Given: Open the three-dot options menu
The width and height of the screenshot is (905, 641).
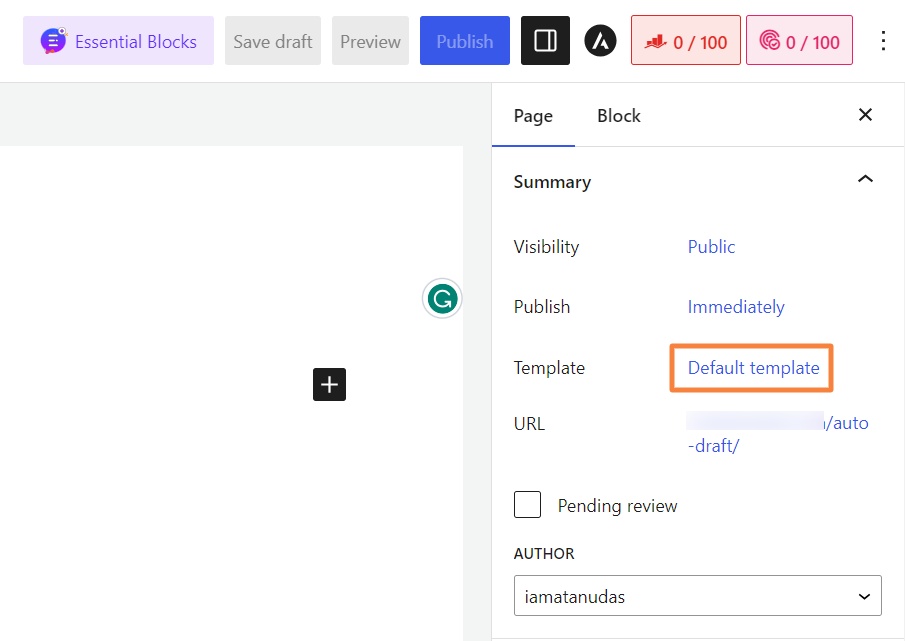Looking at the screenshot, I should (x=883, y=41).
